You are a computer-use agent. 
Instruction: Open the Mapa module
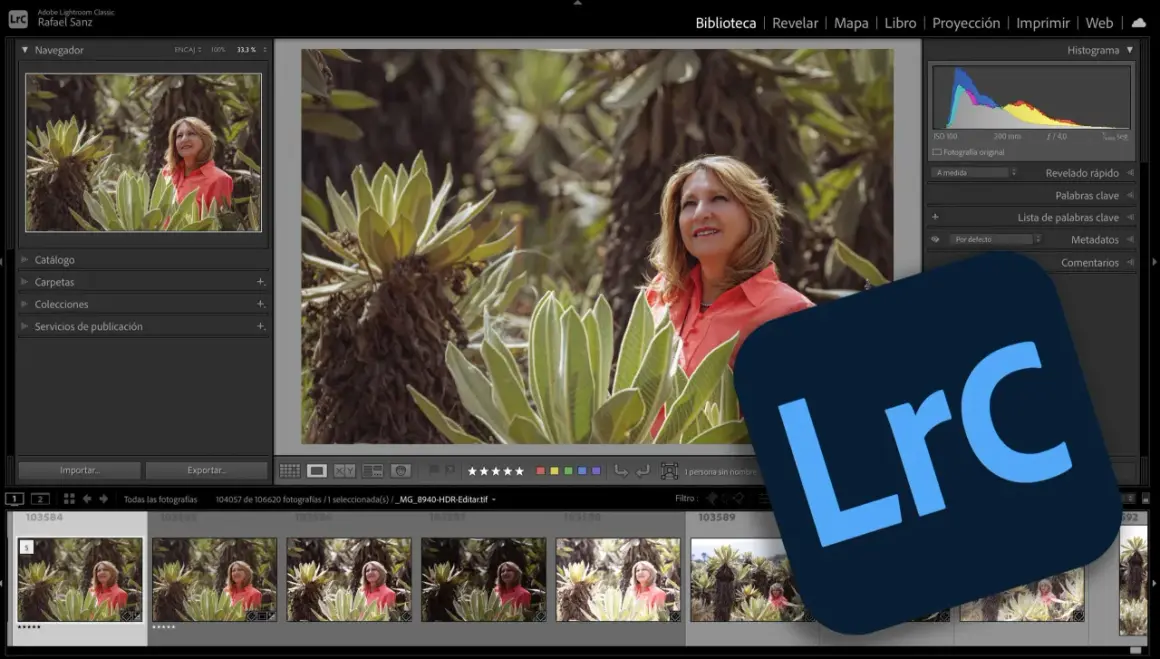[852, 23]
